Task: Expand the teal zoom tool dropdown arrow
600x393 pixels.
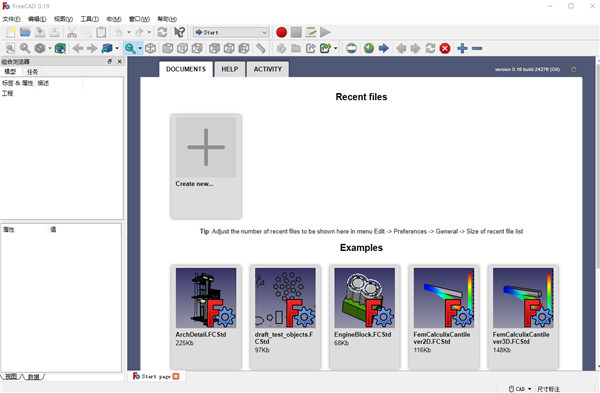Action: pyautogui.click(x=140, y=48)
